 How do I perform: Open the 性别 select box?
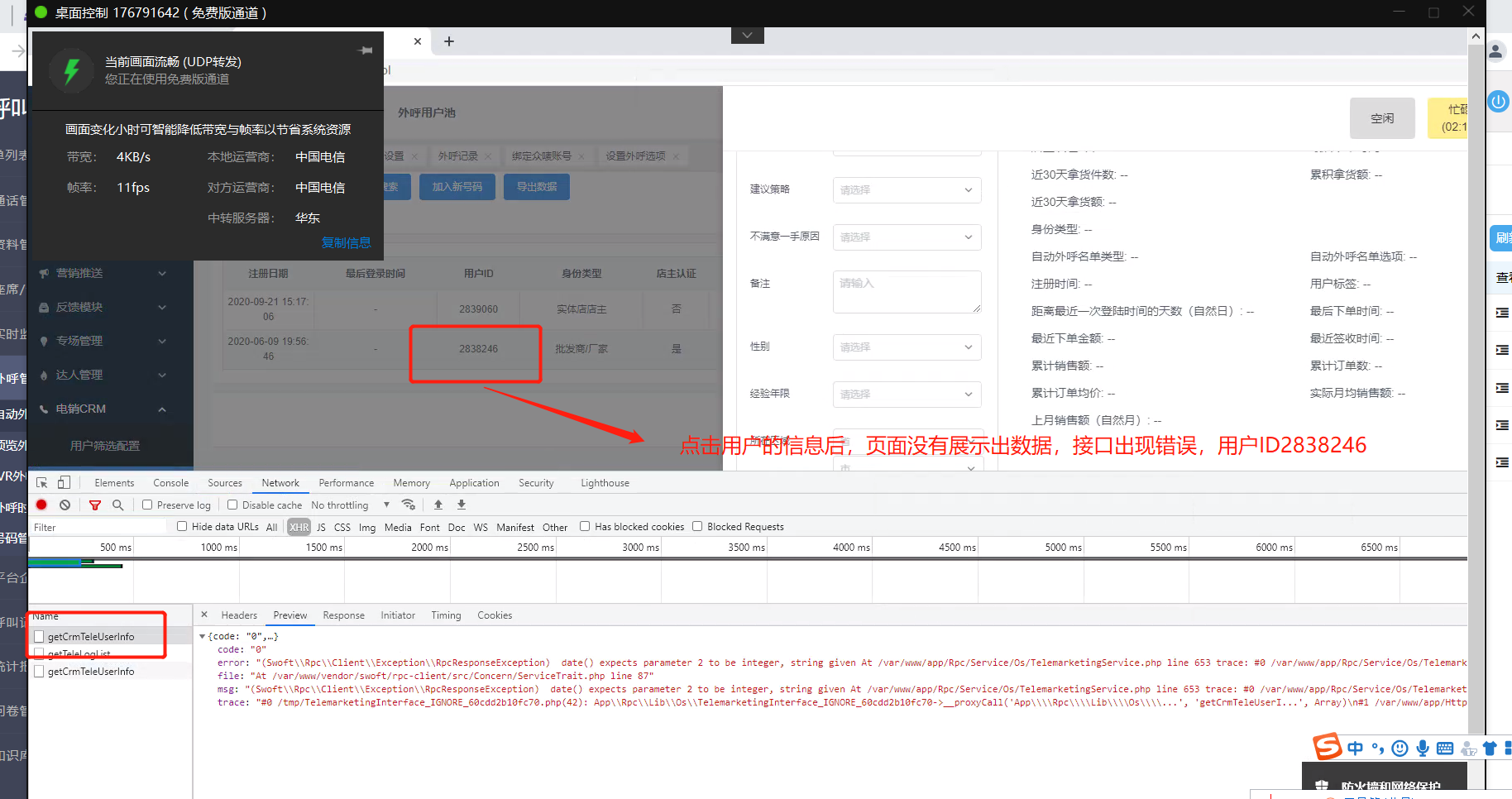(907, 347)
